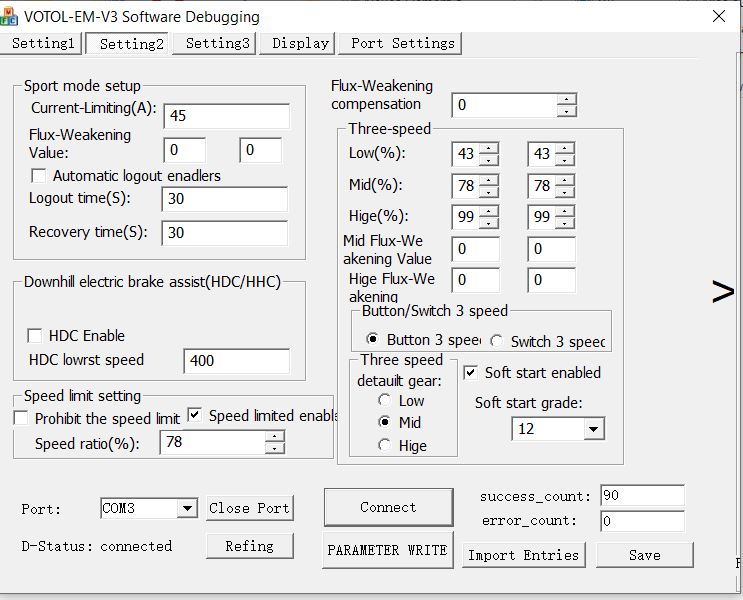Image resolution: width=743 pixels, height=600 pixels.
Task: Select Switch 3 speed radio option
Action: click(497, 341)
